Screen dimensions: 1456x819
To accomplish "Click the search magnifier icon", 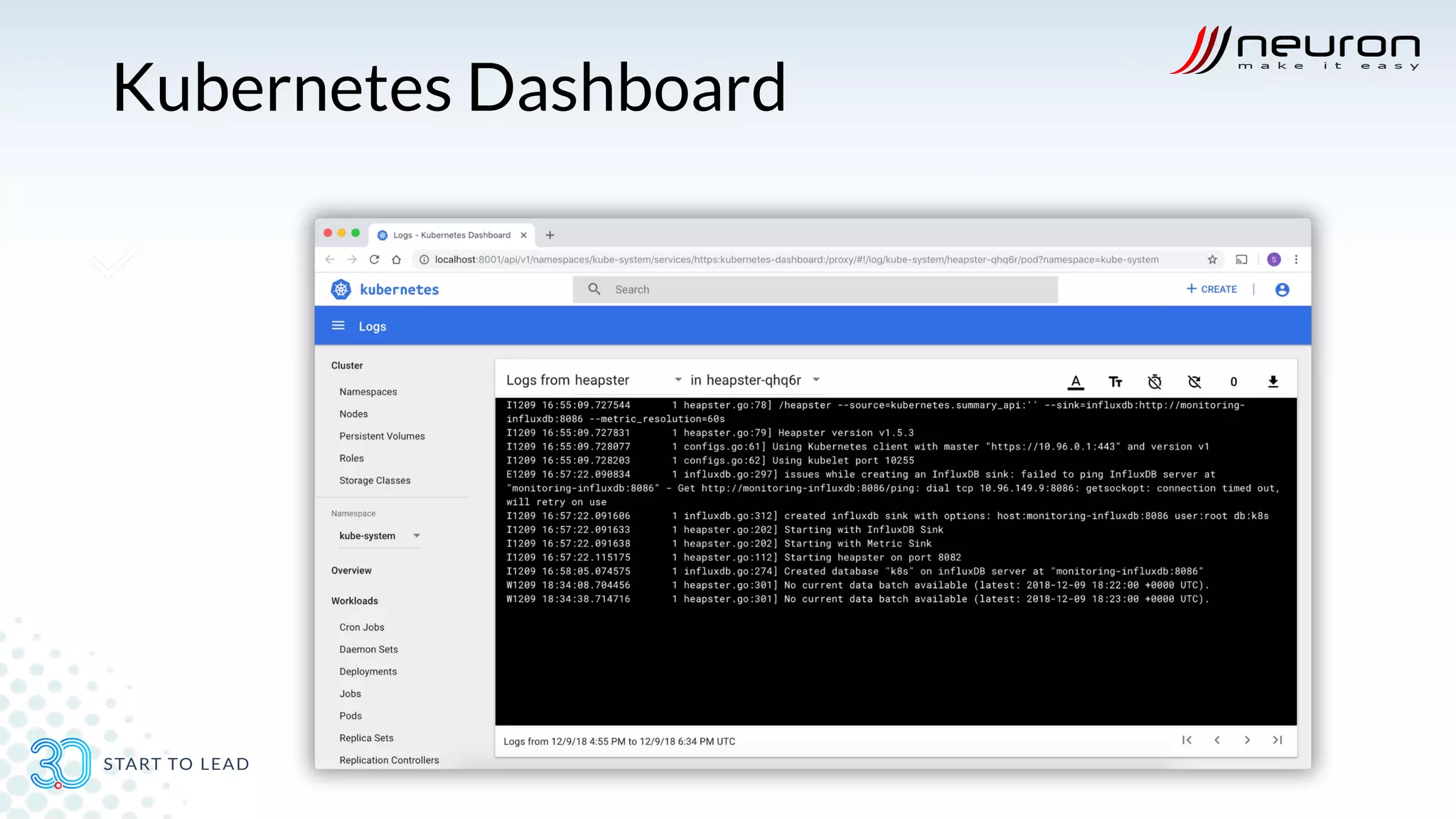I will tap(594, 289).
